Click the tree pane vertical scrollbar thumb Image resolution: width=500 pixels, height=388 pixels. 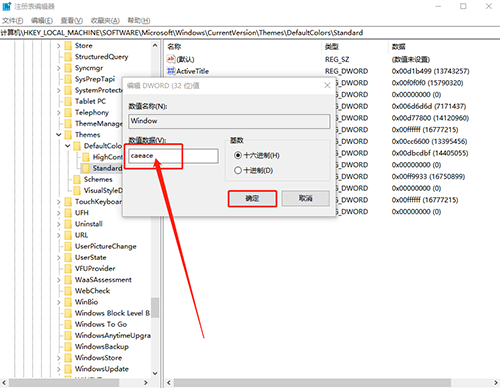click(x=155, y=307)
